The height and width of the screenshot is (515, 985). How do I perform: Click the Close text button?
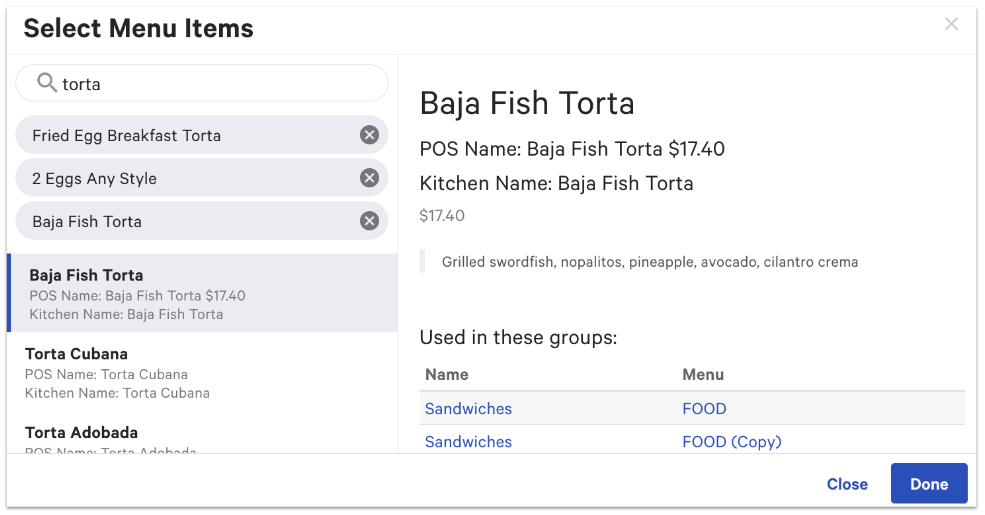[x=847, y=484]
